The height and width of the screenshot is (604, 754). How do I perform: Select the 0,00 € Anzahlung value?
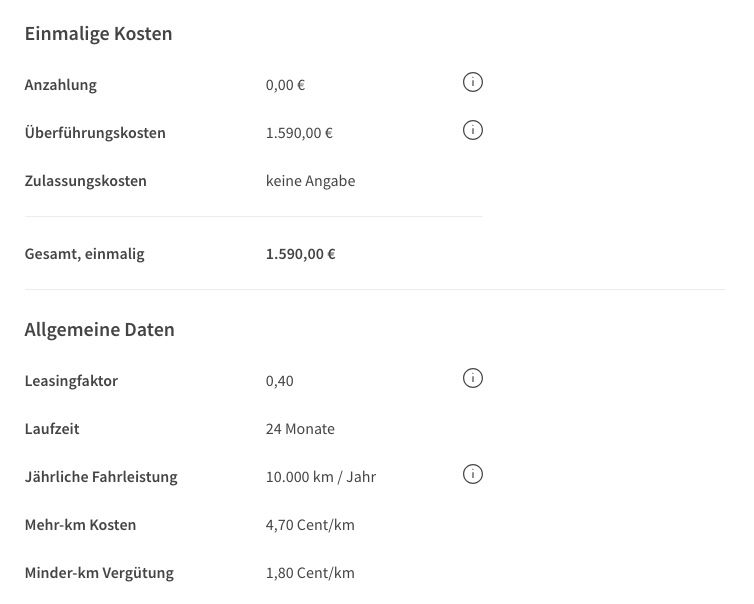pos(285,85)
